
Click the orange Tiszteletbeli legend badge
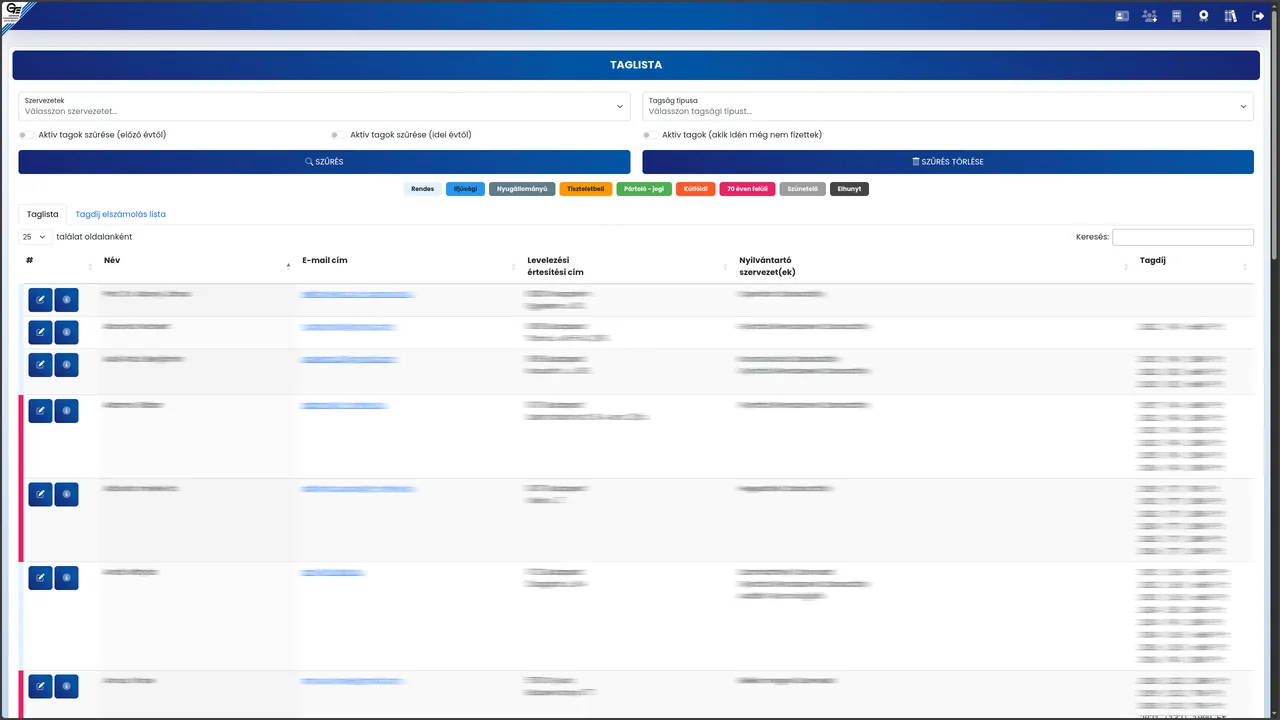coord(586,189)
